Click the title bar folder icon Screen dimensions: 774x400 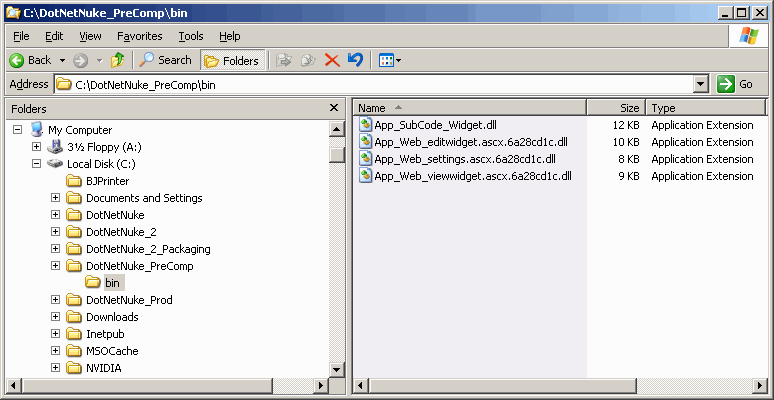[x=13, y=12]
